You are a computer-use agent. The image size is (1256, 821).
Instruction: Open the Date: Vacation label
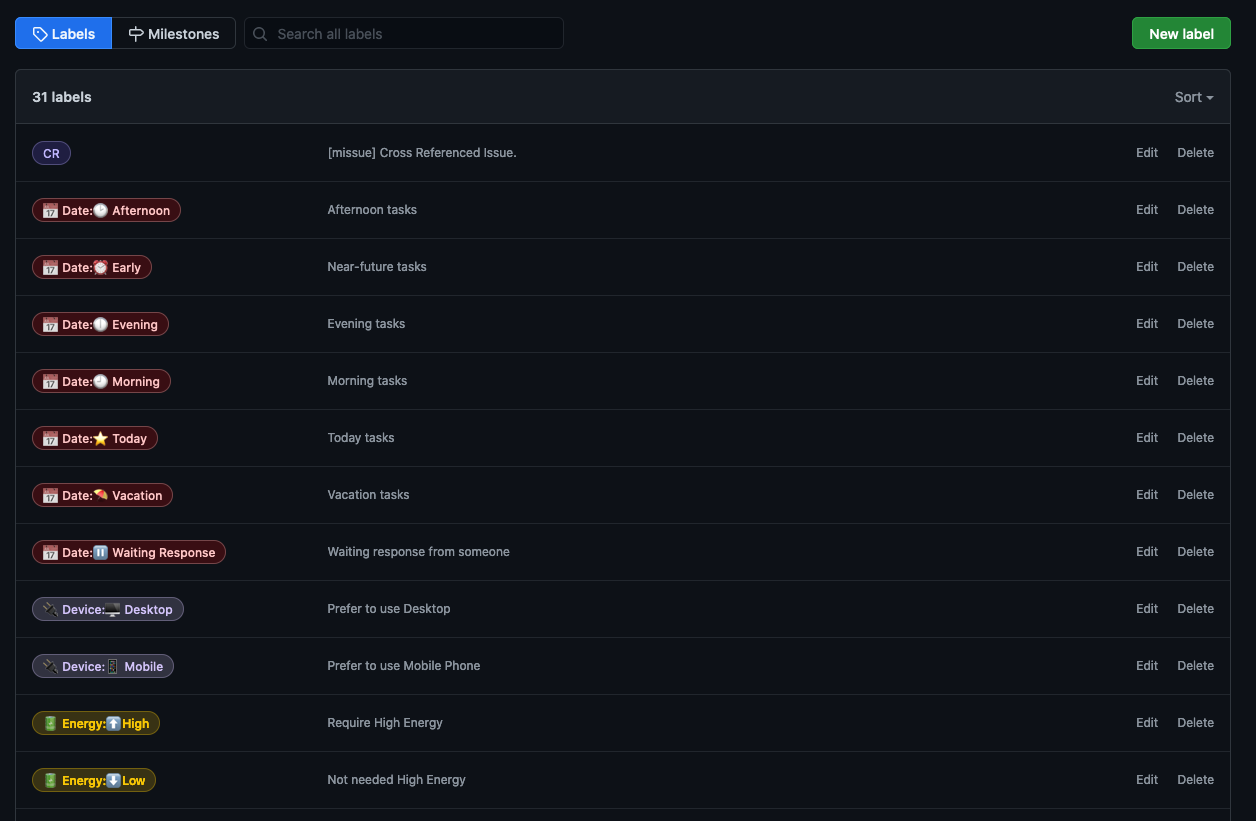click(x=102, y=495)
